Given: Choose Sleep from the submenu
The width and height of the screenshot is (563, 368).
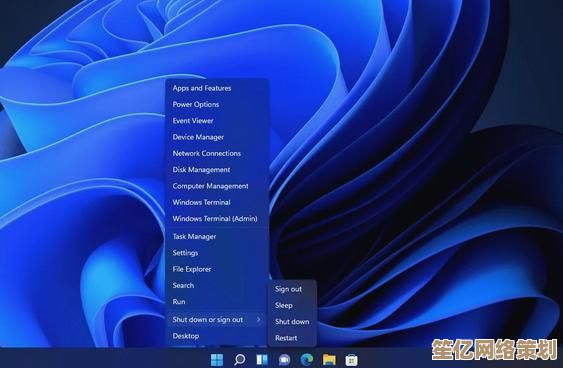Looking at the screenshot, I should click(292, 306).
